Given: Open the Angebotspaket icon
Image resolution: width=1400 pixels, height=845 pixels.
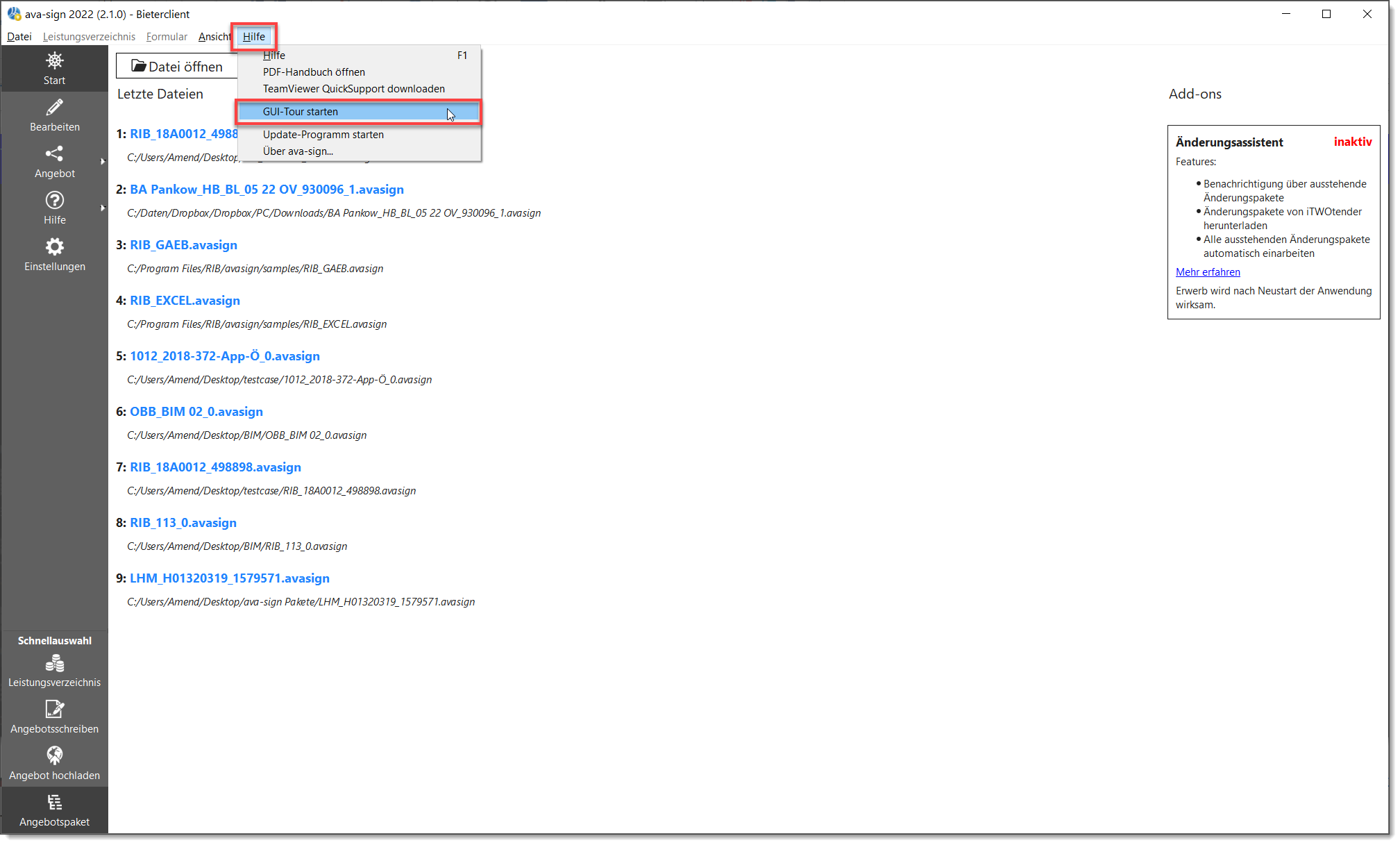Looking at the screenshot, I should [x=54, y=803].
